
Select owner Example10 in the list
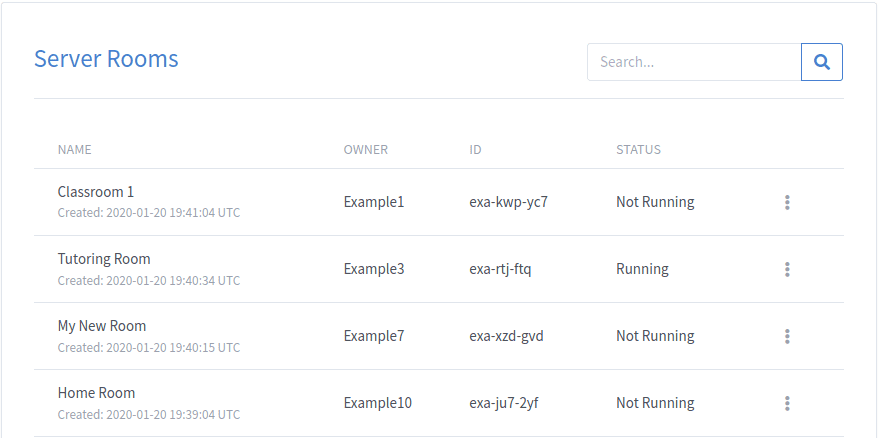pyautogui.click(x=378, y=403)
